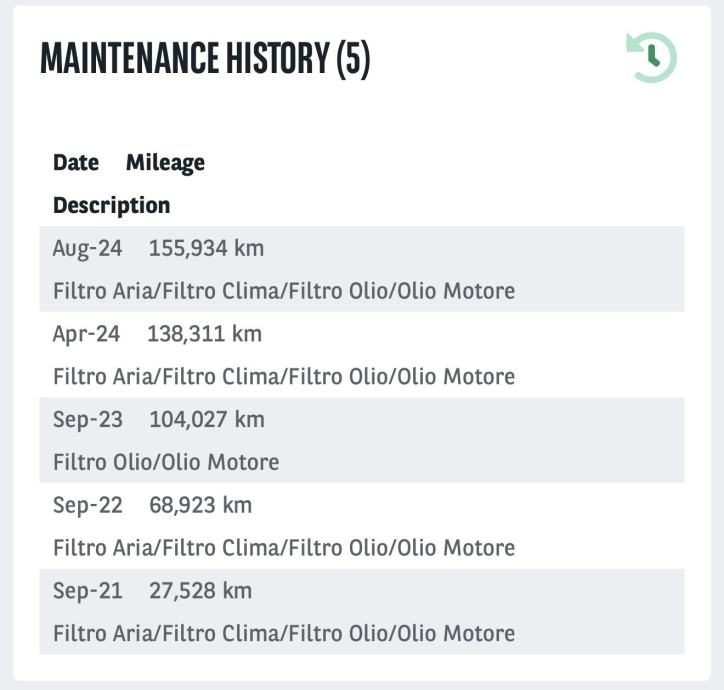This screenshot has height=690, width=724.
Task: Click the description under the Sep-22 entry
Action: pyautogui.click(x=284, y=548)
